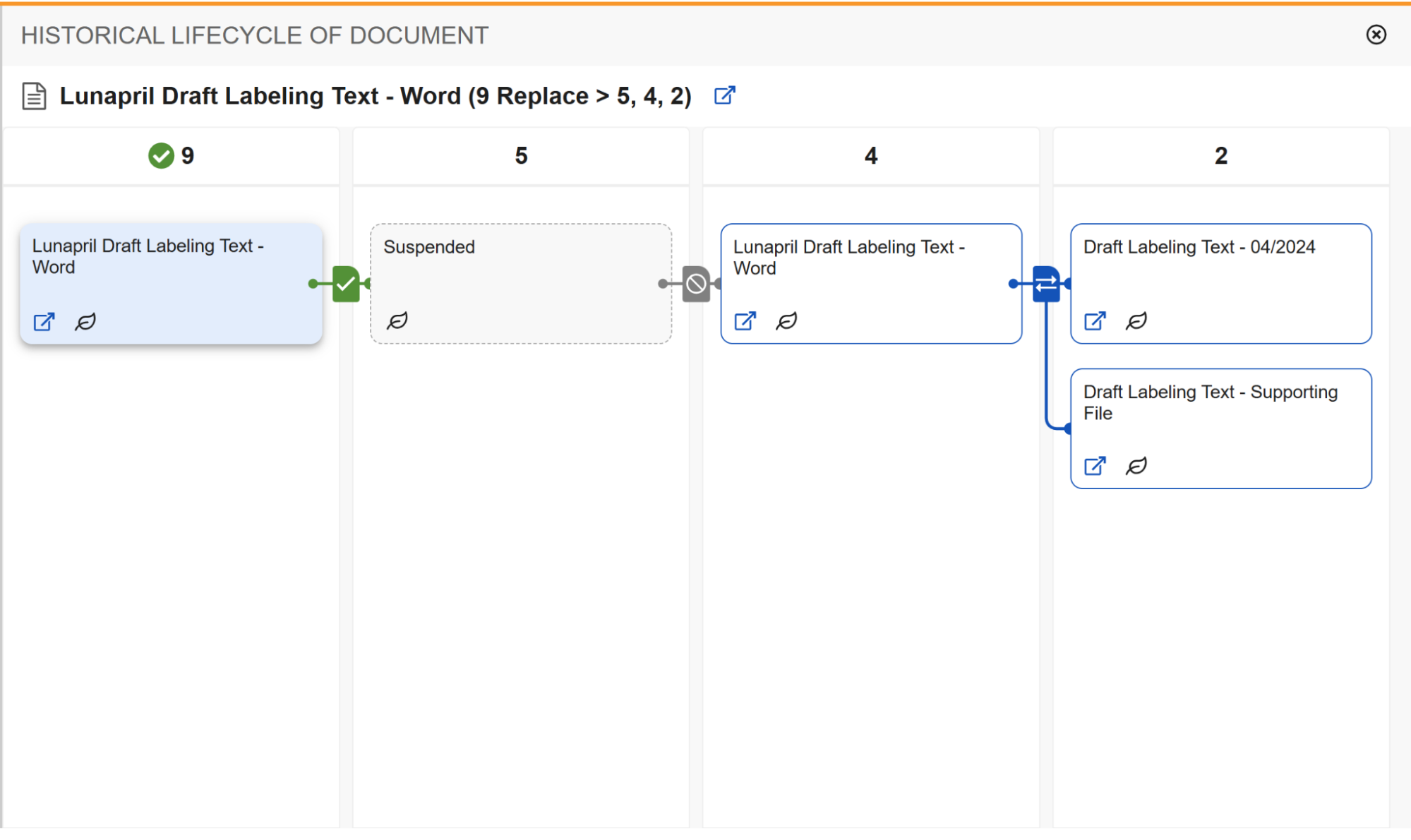This screenshot has width=1411, height=840.
Task: Click gray suspended connector icon
Action: (x=696, y=284)
